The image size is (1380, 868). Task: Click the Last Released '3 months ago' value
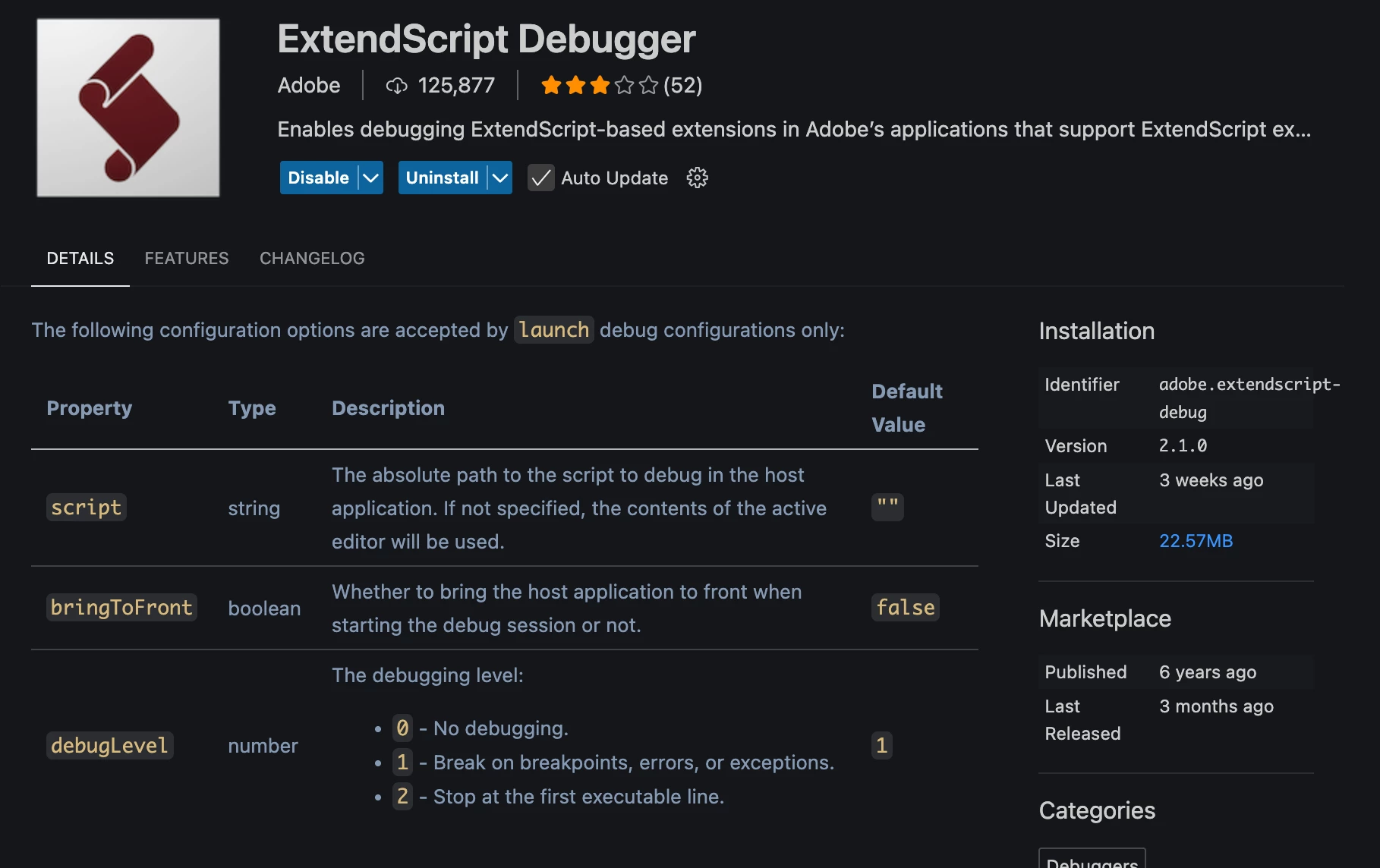(1216, 706)
